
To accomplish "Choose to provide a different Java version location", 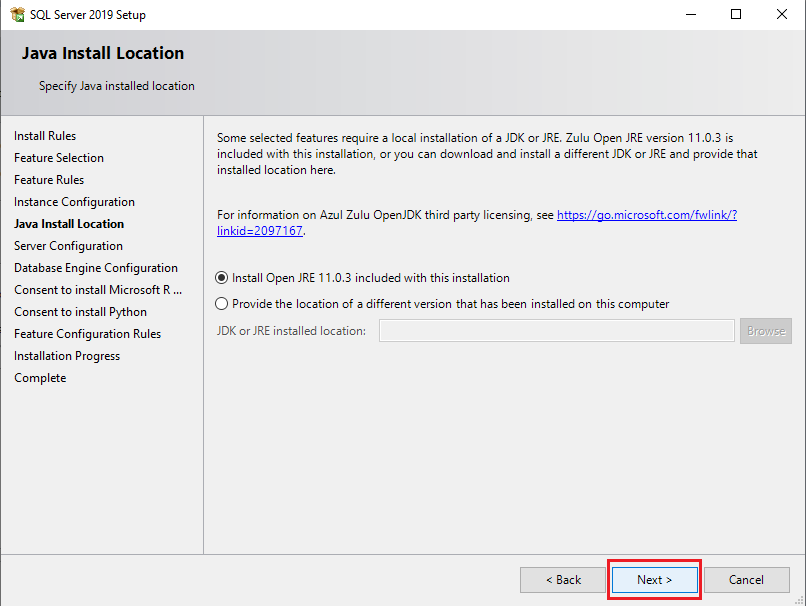I will (x=221, y=303).
